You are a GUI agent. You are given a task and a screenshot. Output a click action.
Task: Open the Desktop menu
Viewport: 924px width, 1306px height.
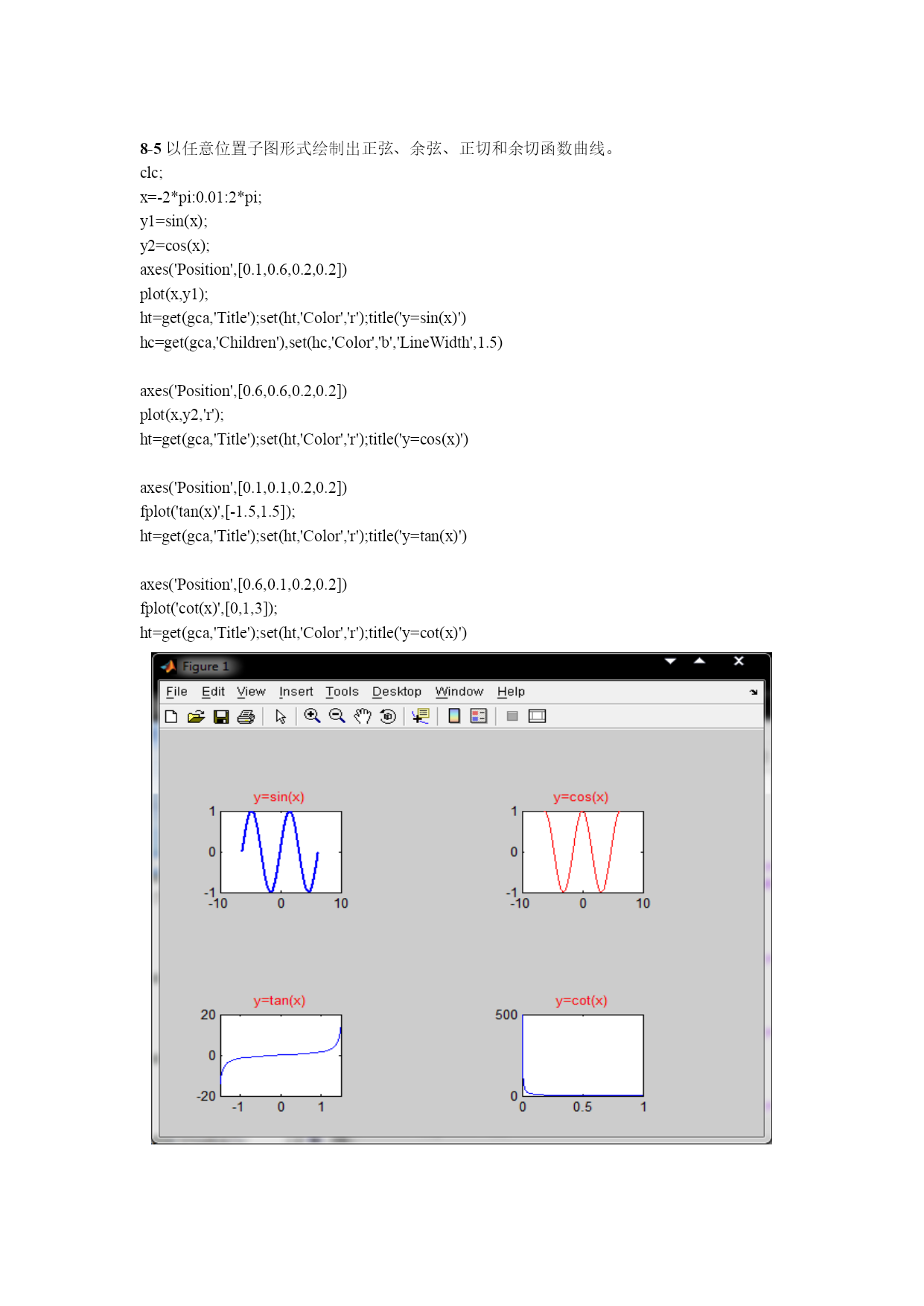pos(397,692)
